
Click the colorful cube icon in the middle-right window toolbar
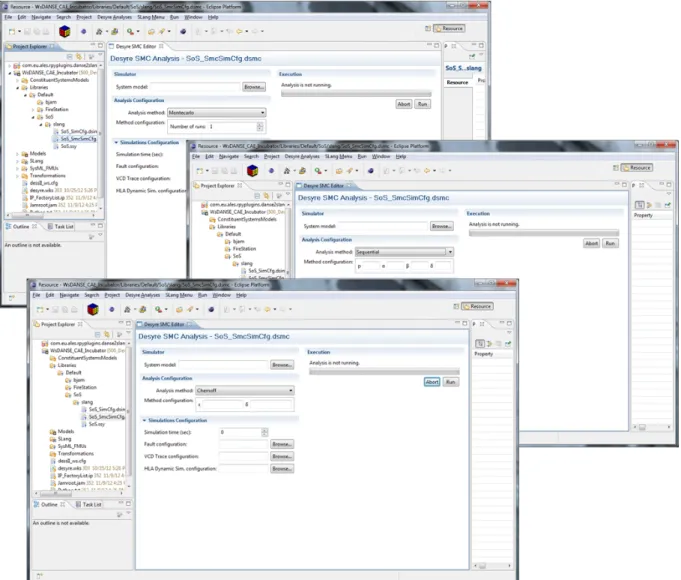click(x=252, y=171)
